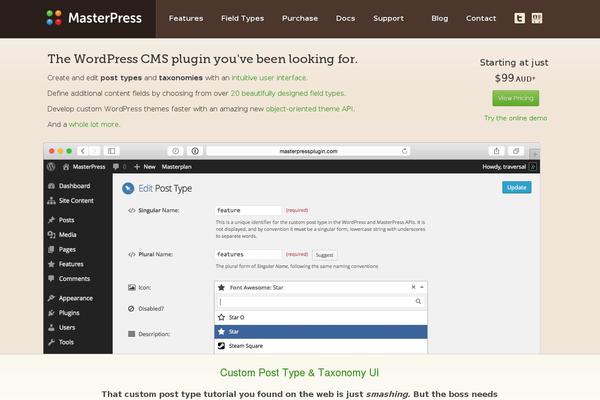Open Docs navigation item
600x400 pixels.
point(346,18)
